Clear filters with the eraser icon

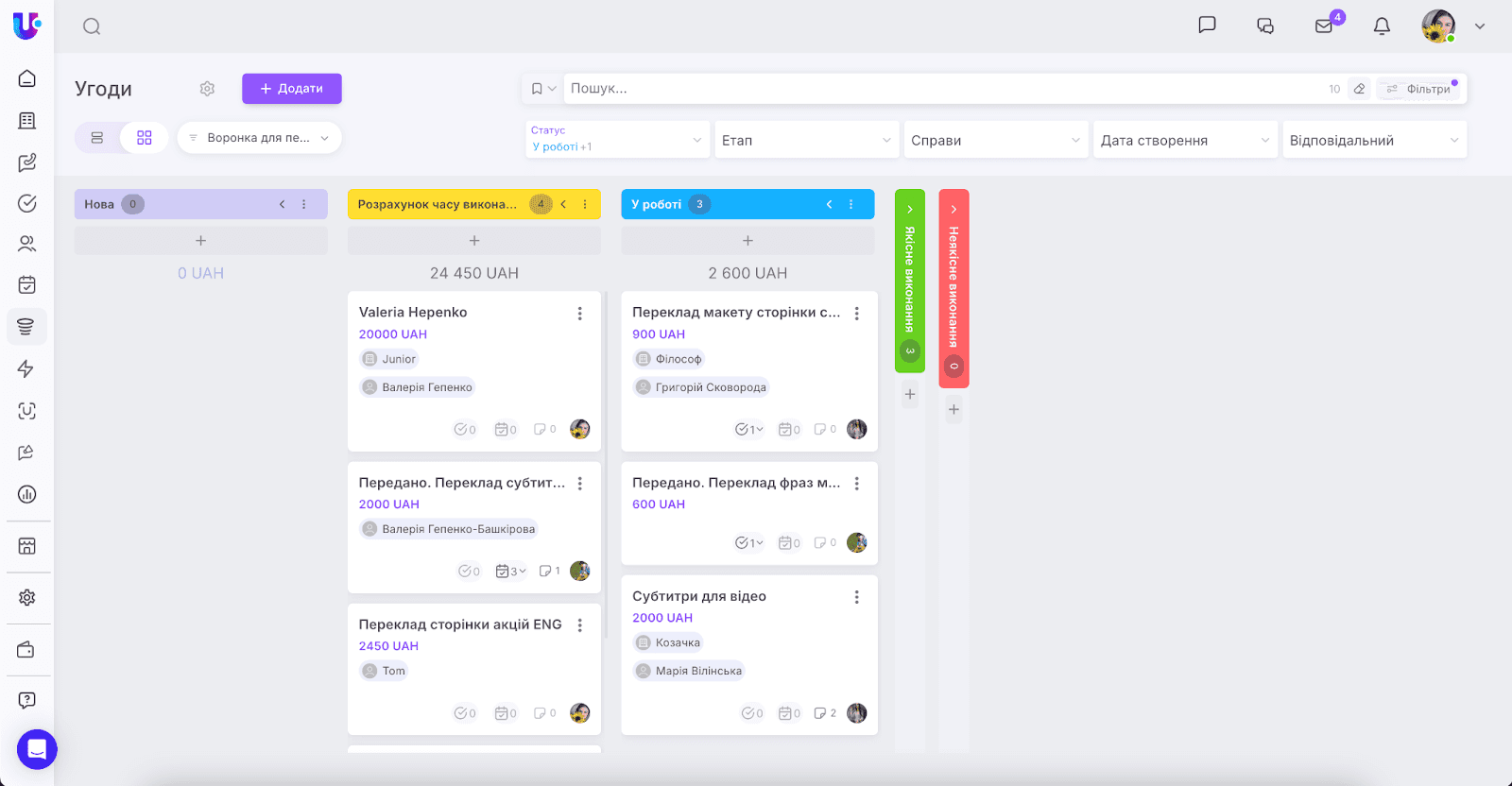pos(1359,89)
